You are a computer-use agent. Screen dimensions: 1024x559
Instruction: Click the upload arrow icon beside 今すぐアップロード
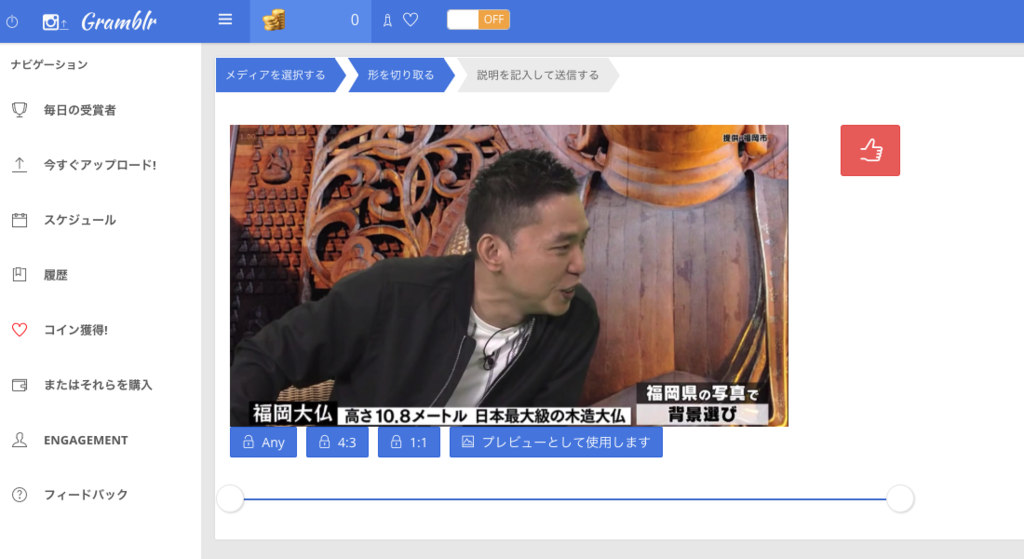click(20, 165)
